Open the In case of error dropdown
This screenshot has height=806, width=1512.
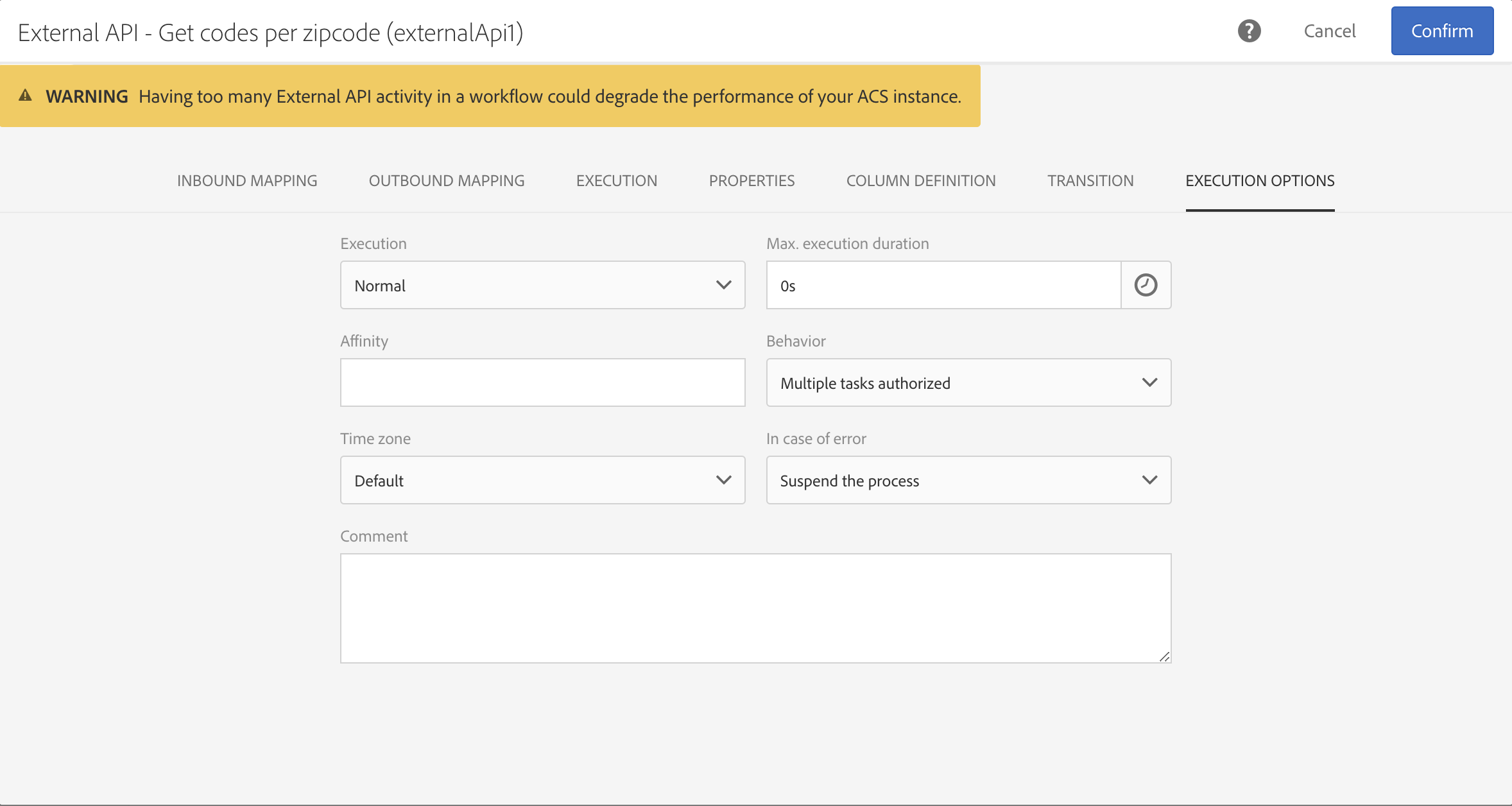(x=968, y=480)
